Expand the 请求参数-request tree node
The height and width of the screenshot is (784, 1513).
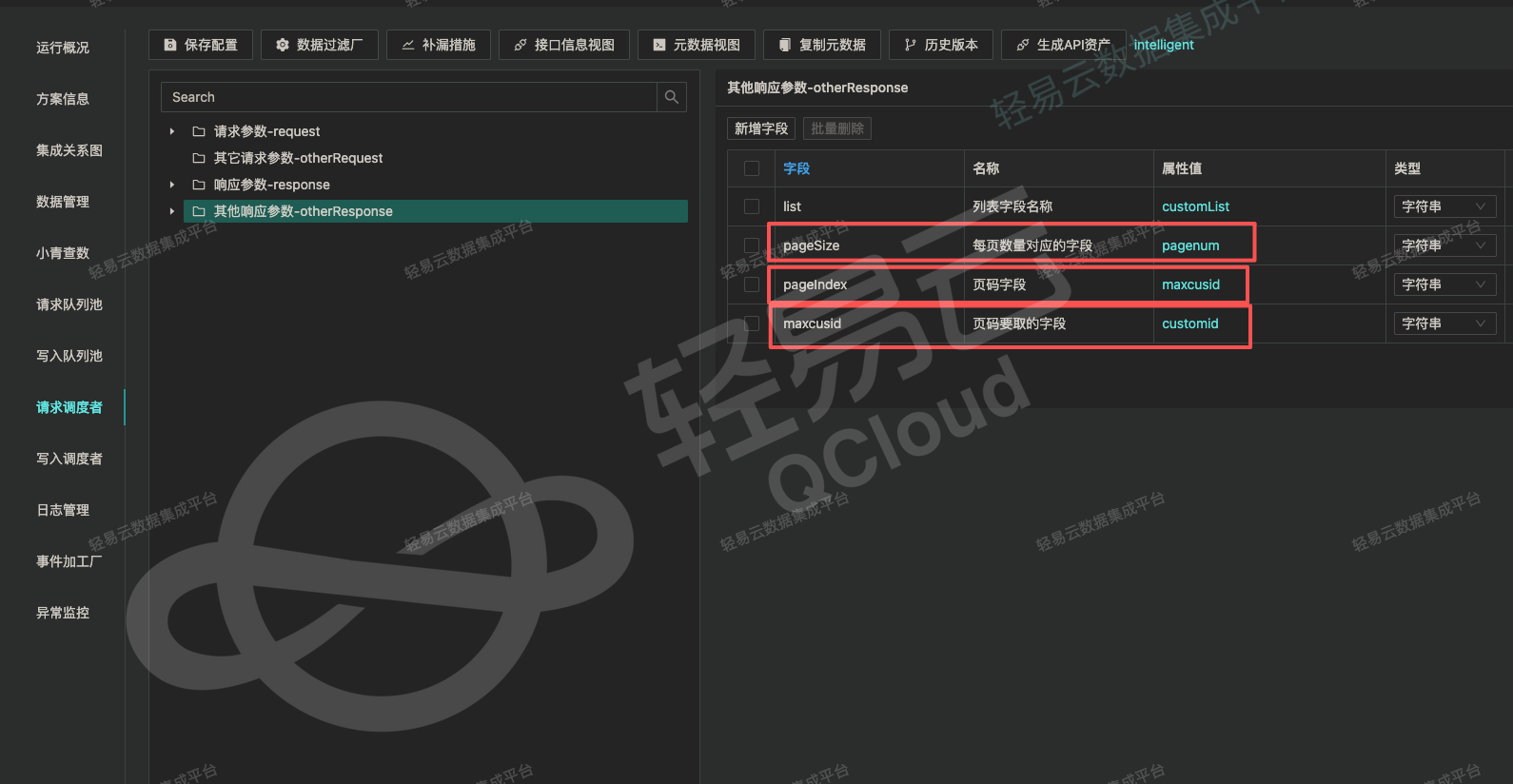[172, 131]
